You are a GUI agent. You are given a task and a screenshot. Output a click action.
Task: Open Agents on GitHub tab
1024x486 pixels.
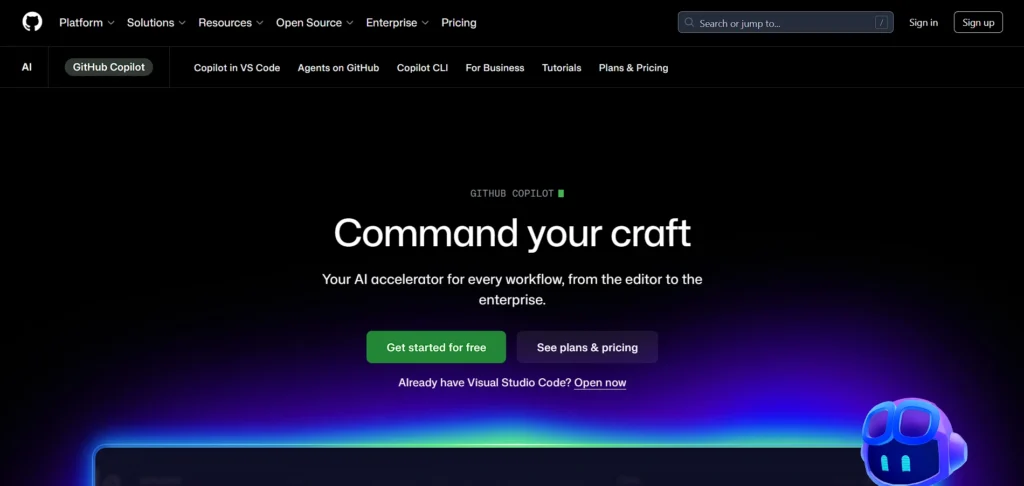338,67
